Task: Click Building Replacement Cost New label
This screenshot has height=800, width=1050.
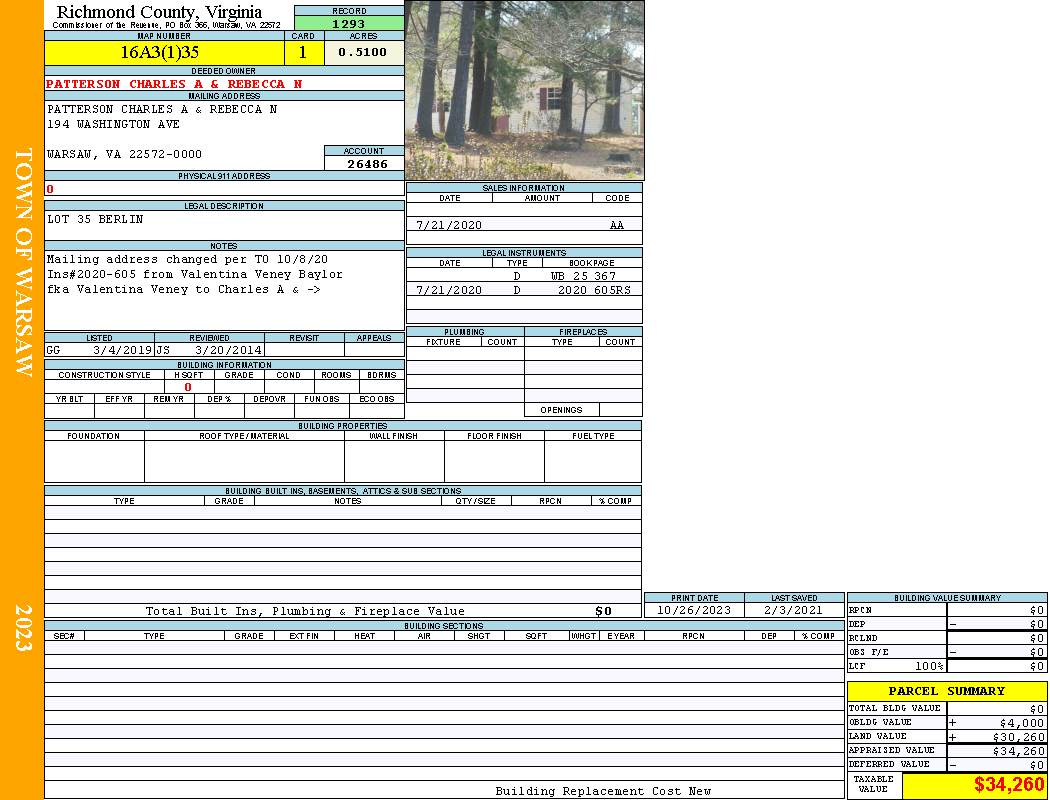Action: 603,791
